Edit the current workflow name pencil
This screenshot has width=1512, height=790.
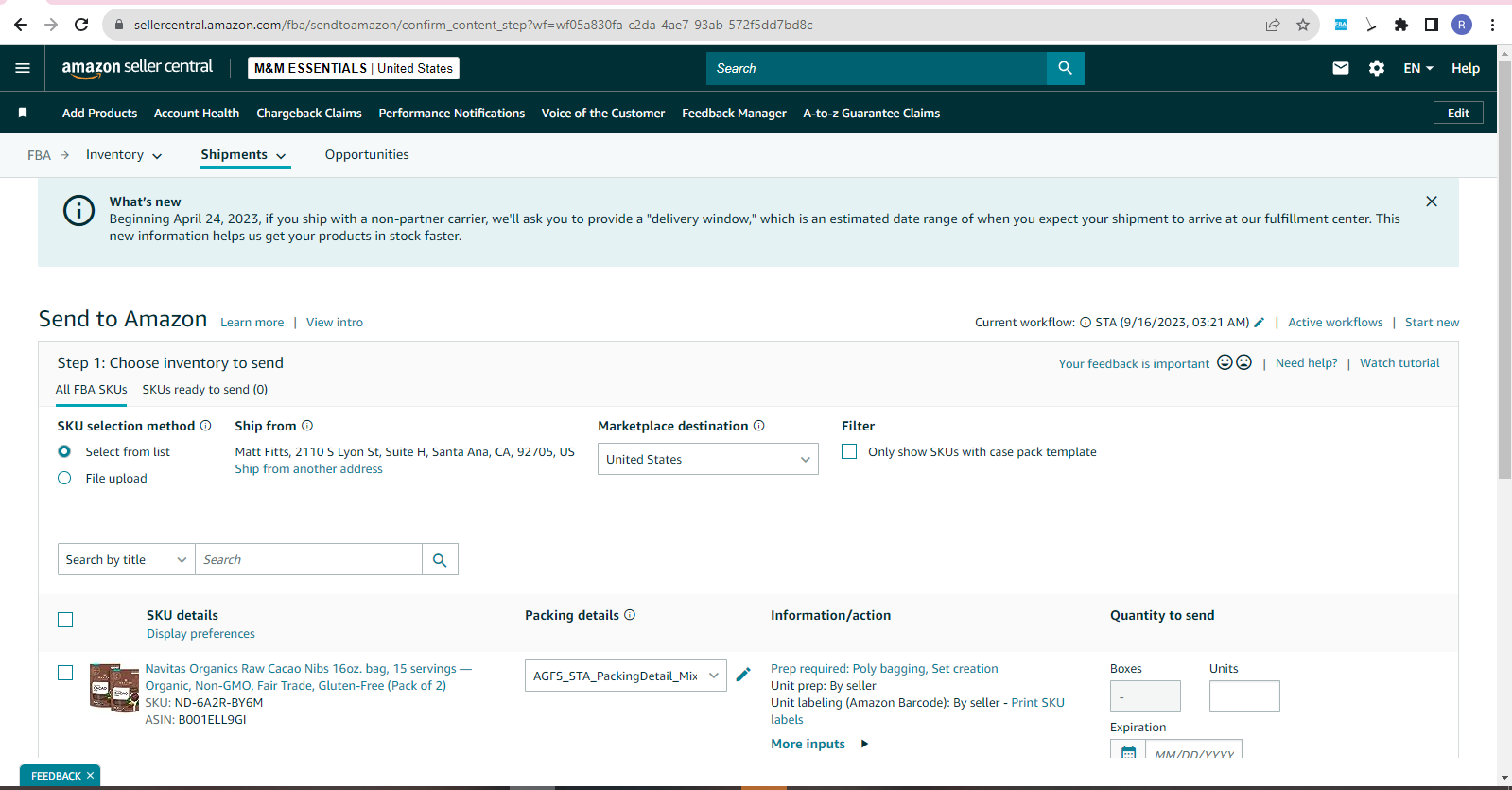tap(1260, 323)
